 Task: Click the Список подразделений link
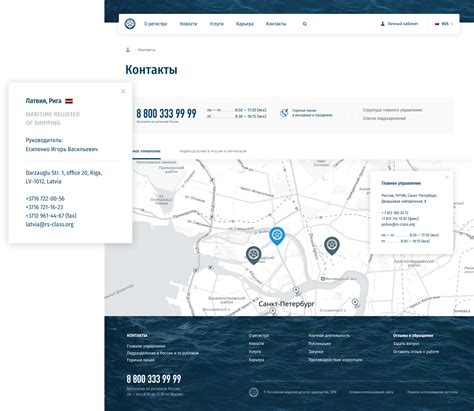pos(384,118)
